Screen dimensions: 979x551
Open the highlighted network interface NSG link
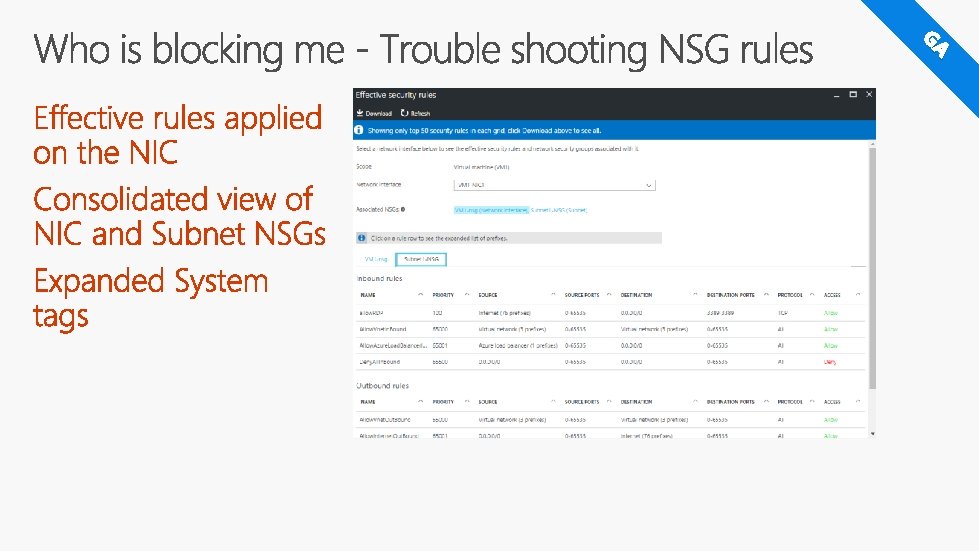coord(491,210)
